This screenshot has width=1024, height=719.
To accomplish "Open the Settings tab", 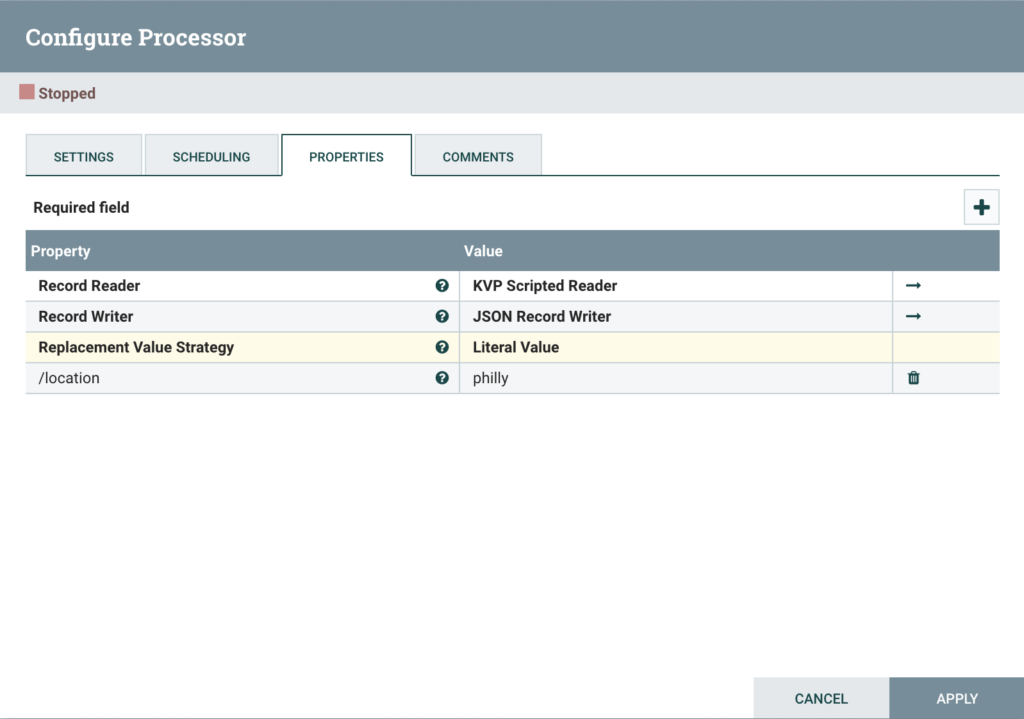I will point(84,157).
